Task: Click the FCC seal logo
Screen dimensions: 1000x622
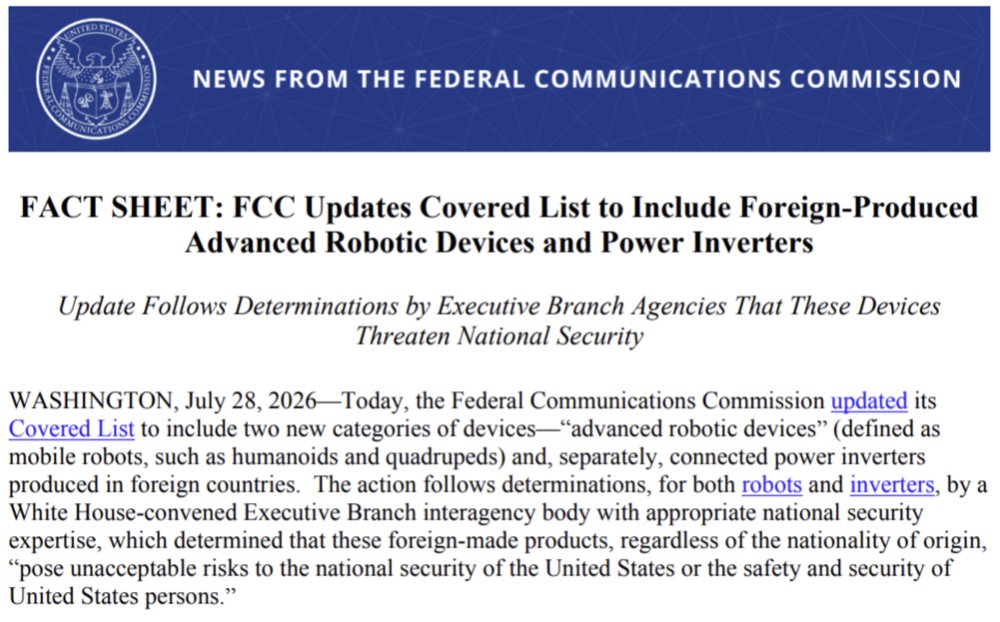Action: pos(96,78)
